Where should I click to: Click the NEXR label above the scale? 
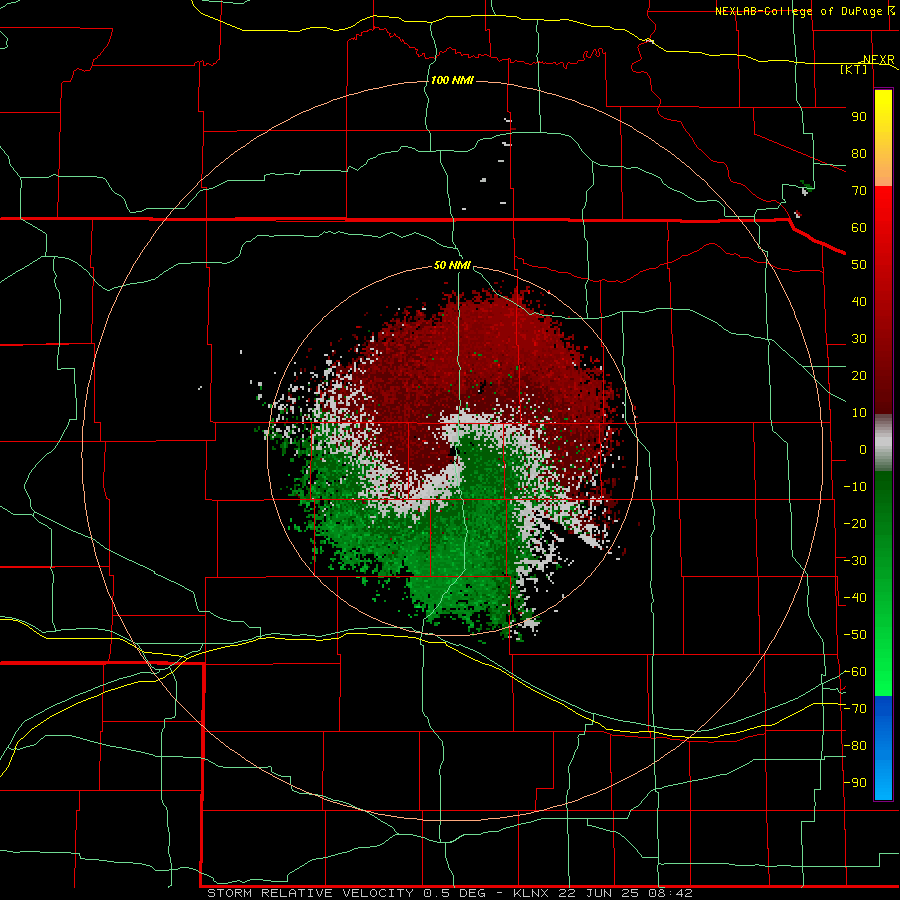[879, 60]
